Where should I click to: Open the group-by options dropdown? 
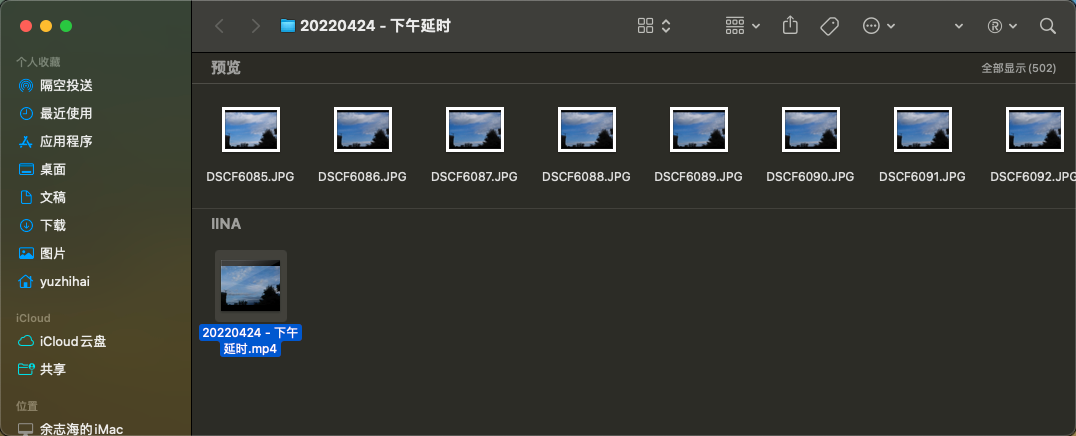pyautogui.click(x=742, y=26)
